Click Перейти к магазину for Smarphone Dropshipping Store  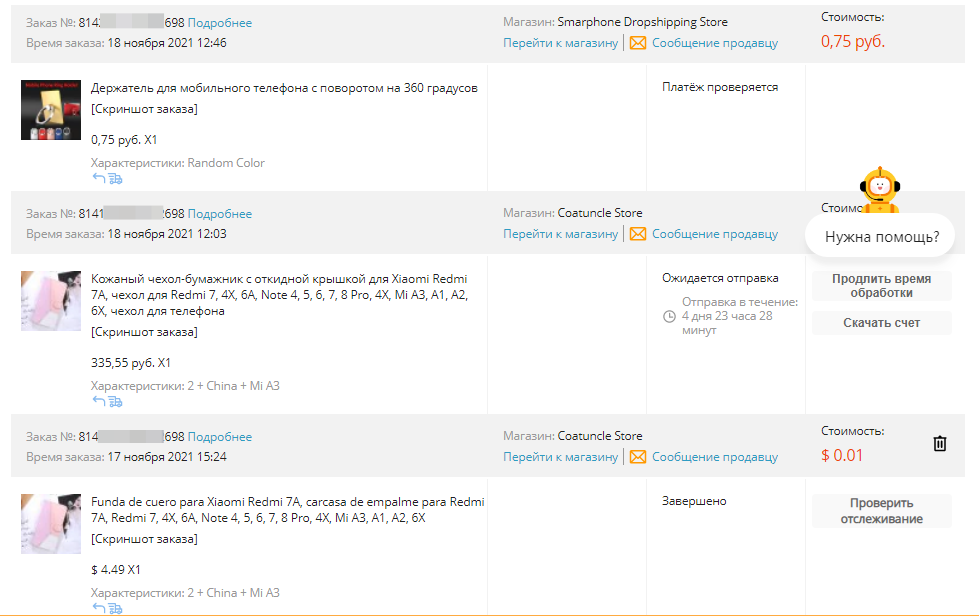(560, 43)
